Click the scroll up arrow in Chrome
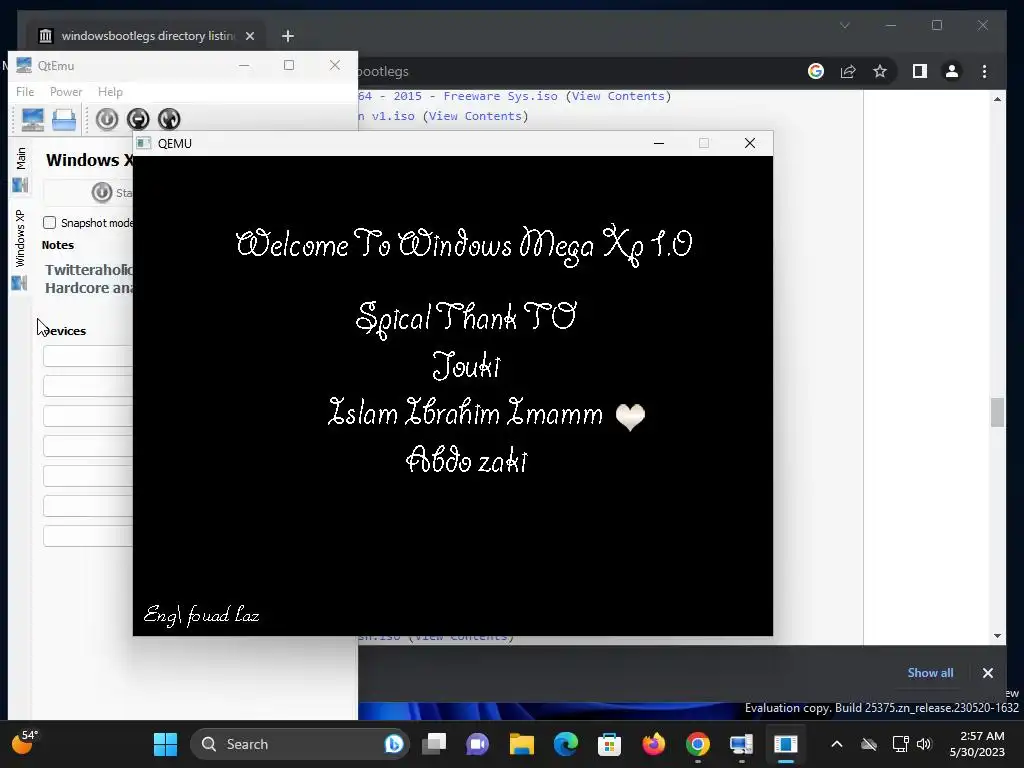1024x768 pixels. [x=997, y=99]
